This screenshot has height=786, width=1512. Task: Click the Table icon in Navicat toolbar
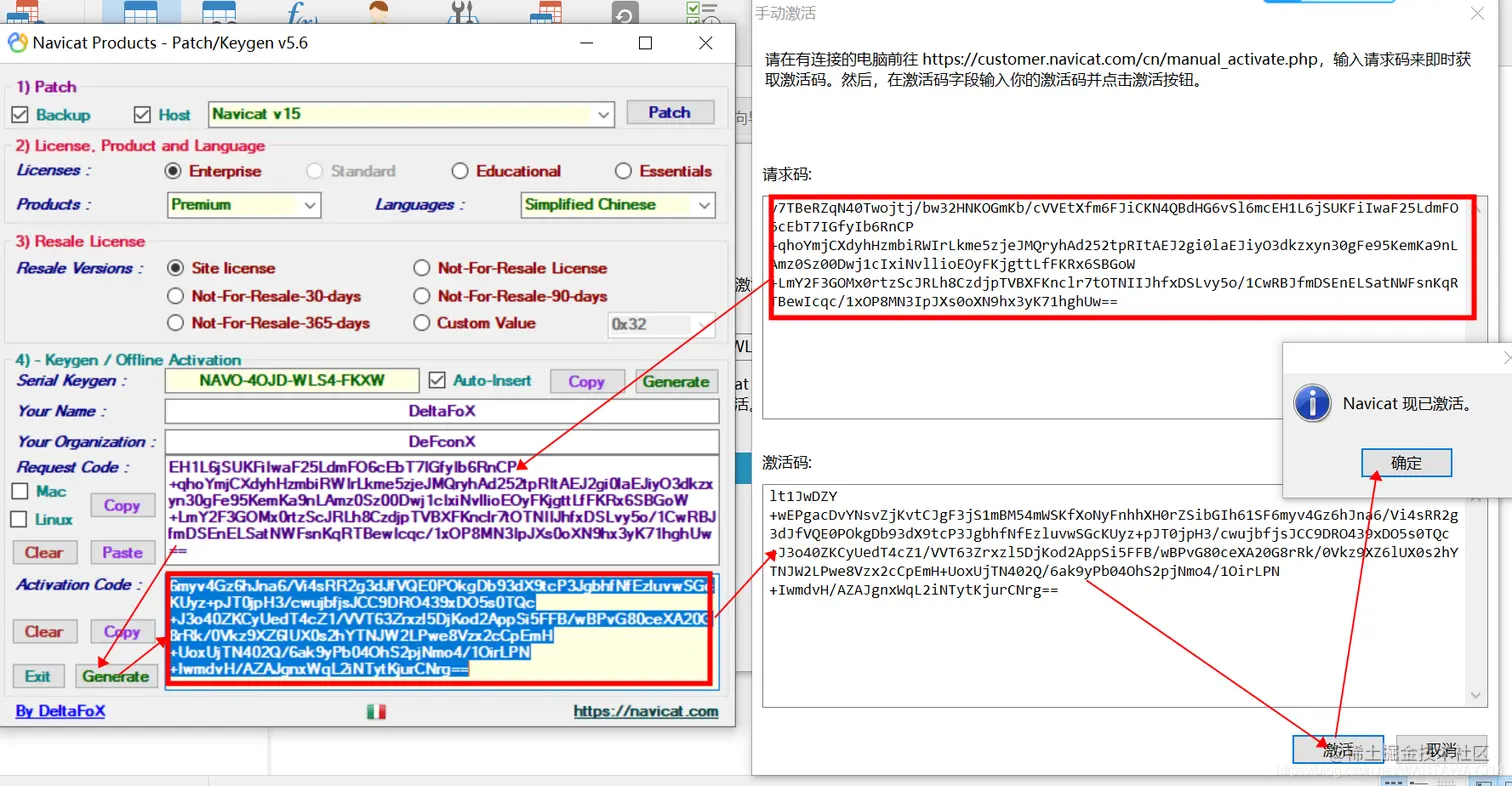[x=142, y=13]
